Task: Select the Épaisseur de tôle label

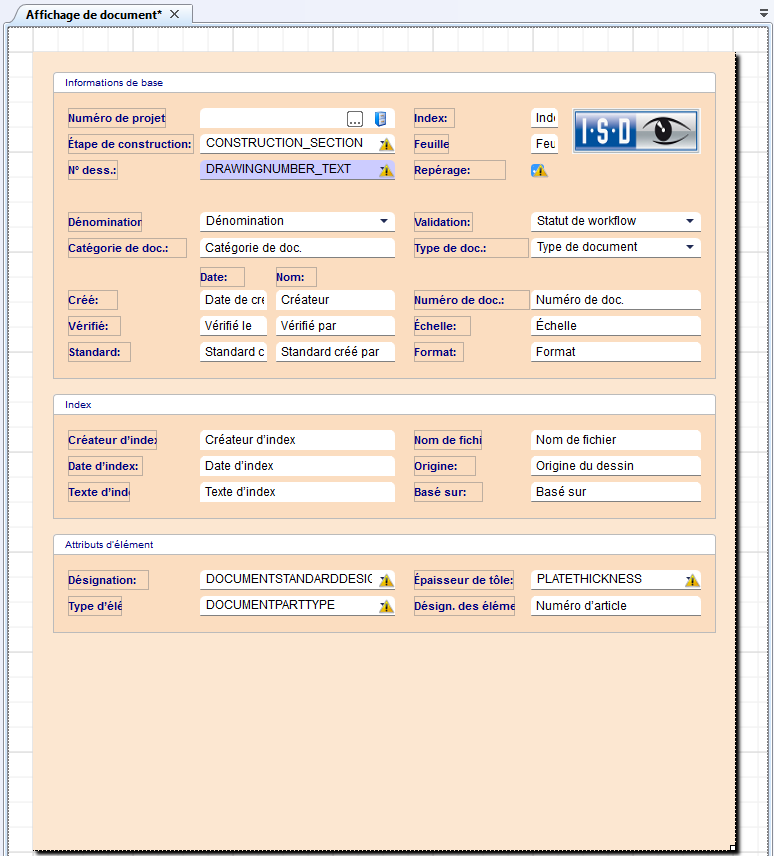Action: (x=464, y=580)
